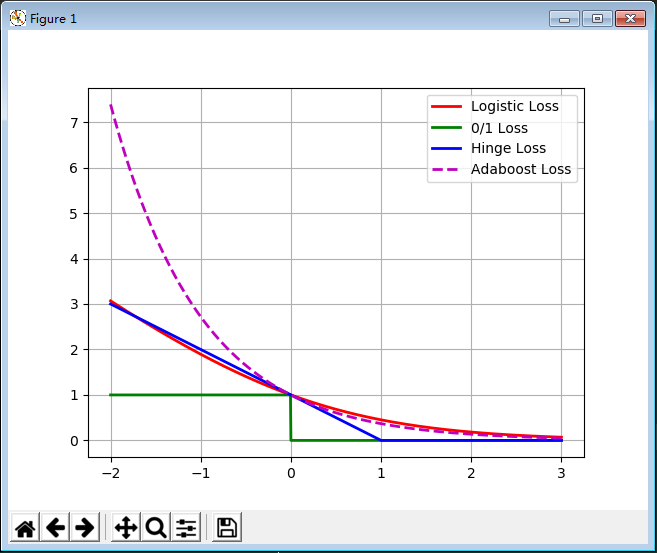
Task: Open Configure subplots sliders icon
Action: pos(186,527)
